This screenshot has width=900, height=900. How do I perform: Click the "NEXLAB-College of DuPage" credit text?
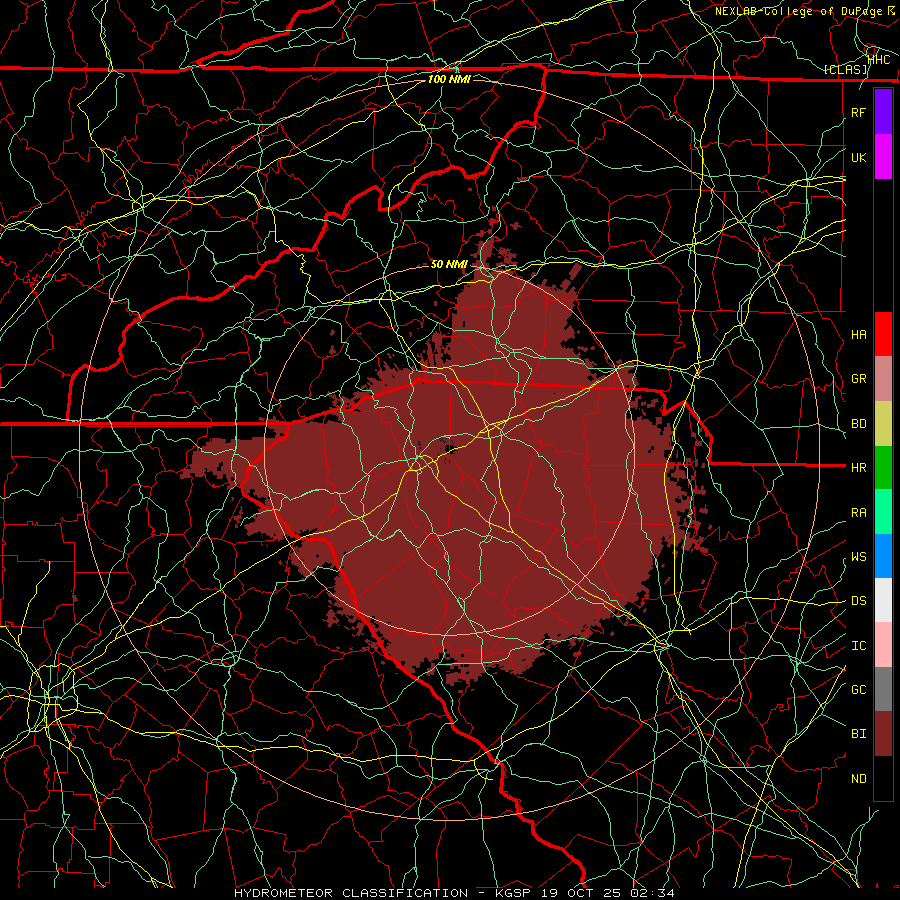click(800, 11)
